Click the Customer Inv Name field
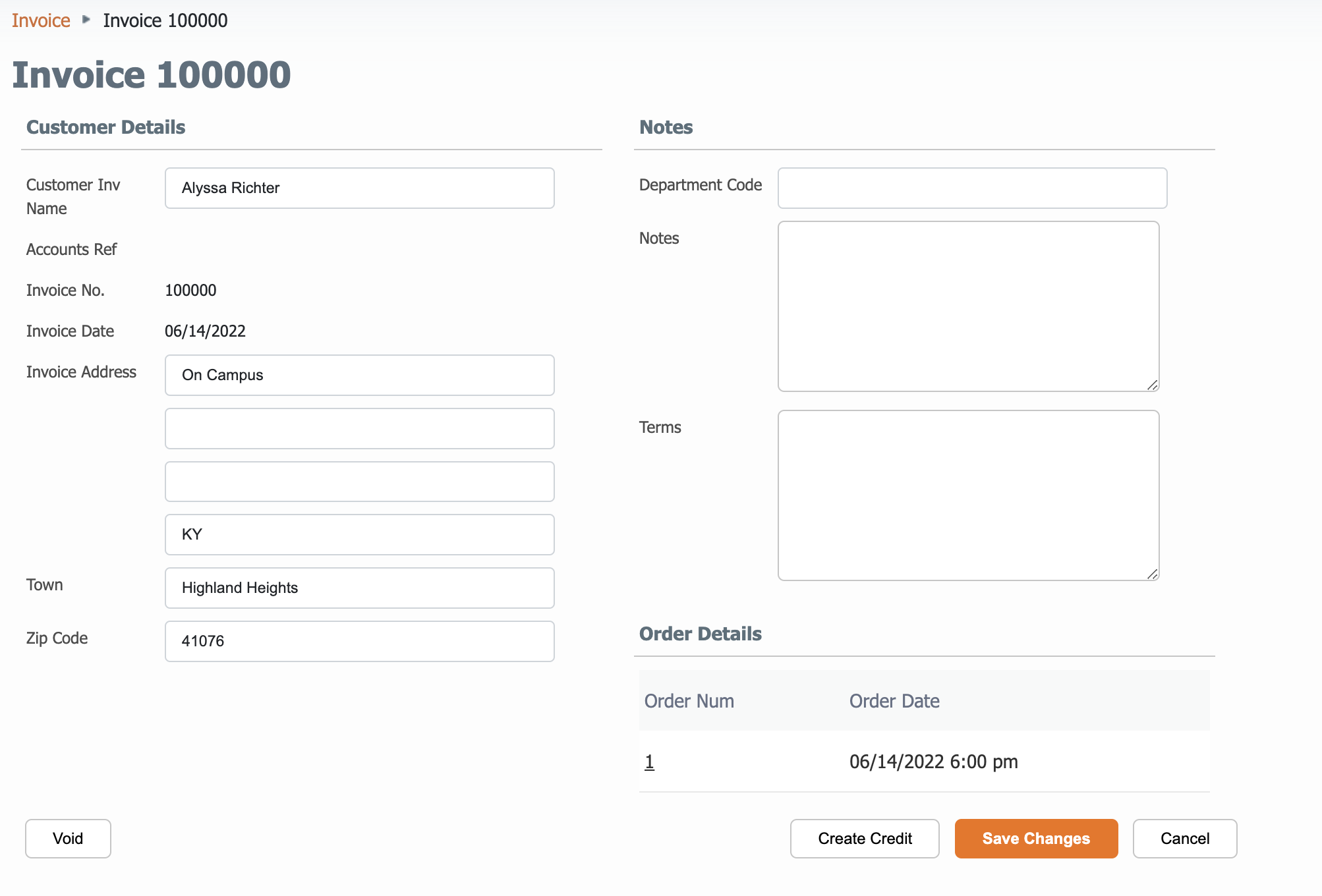 point(360,188)
